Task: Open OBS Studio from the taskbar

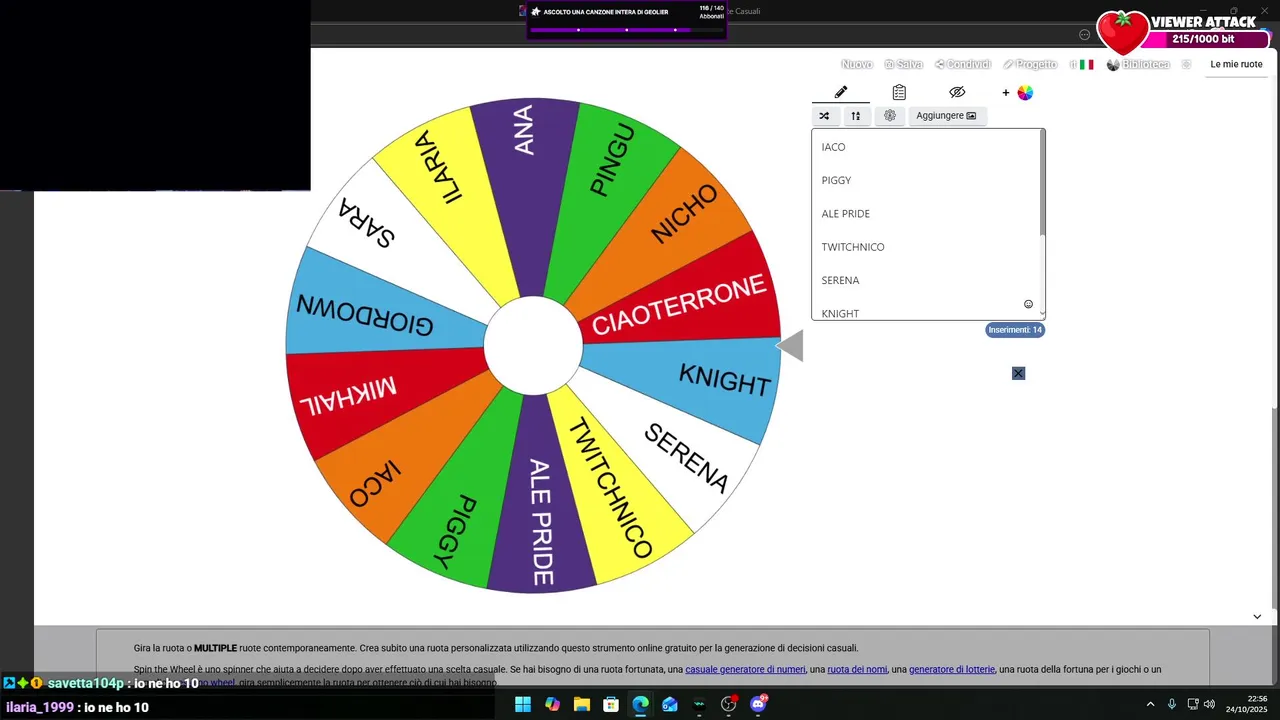Action: (729, 704)
